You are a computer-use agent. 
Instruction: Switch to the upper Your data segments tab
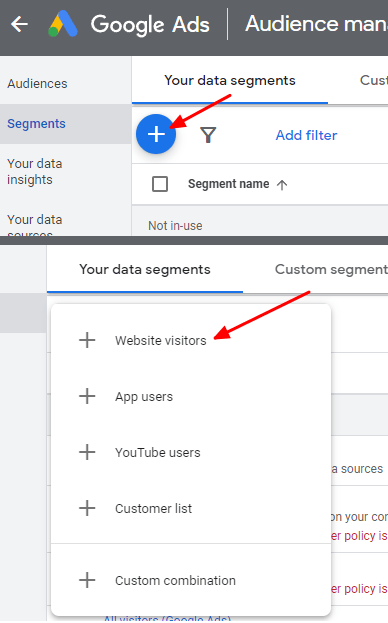(230, 81)
